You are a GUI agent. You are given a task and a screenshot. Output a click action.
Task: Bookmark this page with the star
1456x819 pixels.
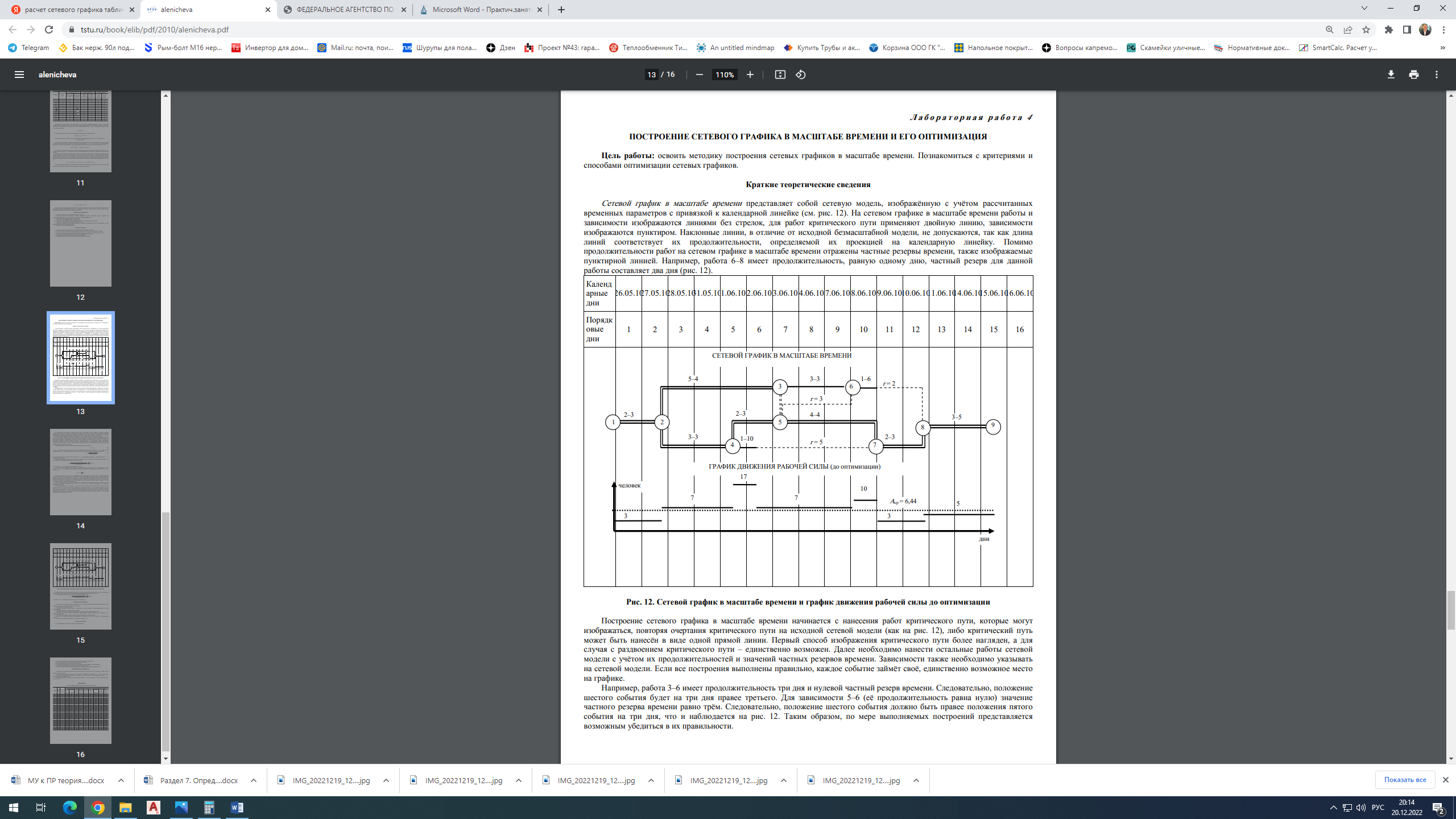pos(1366,30)
